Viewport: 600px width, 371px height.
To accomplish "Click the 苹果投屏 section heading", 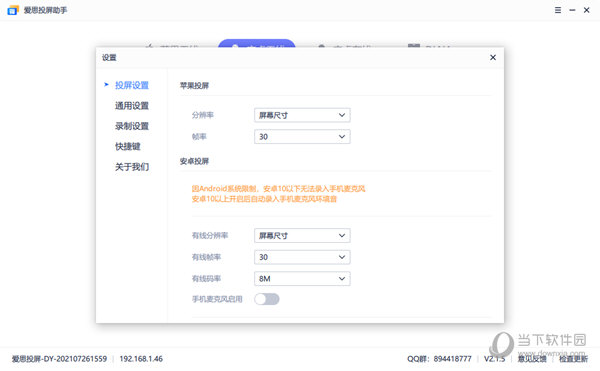I will (x=194, y=86).
